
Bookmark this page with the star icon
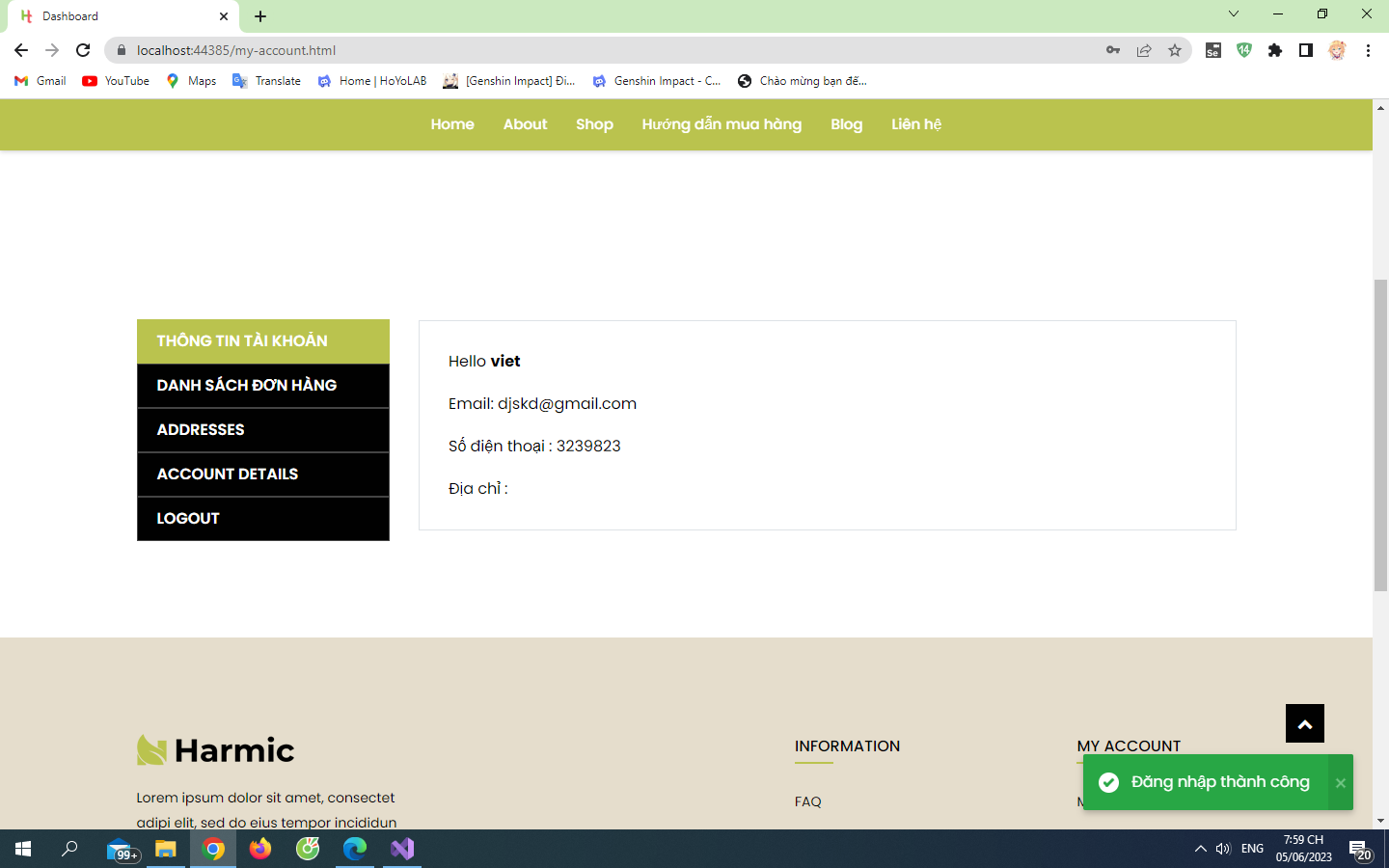[x=1176, y=49]
